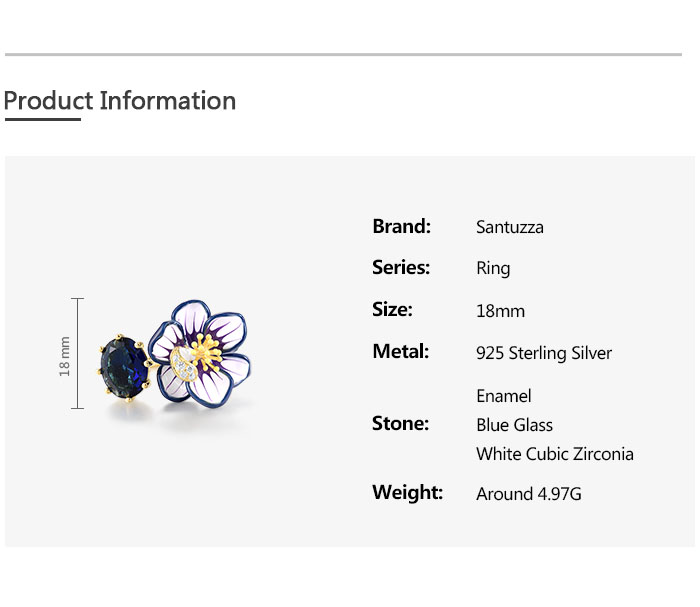
Task: Select the Brand label
Action: (401, 226)
